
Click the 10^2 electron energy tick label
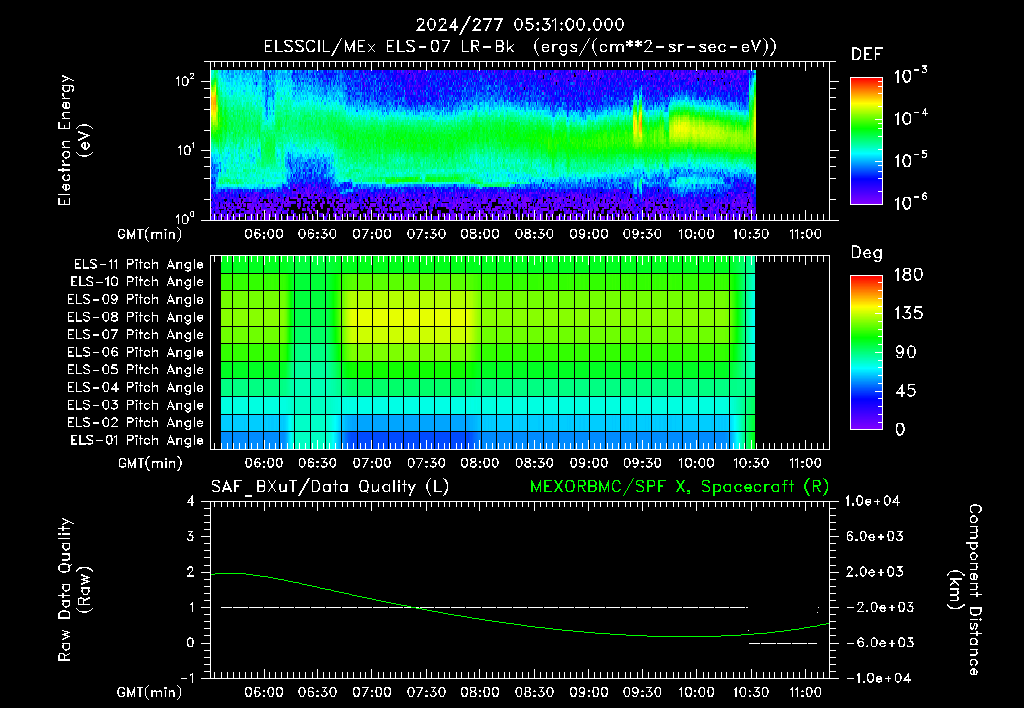pyautogui.click(x=185, y=81)
